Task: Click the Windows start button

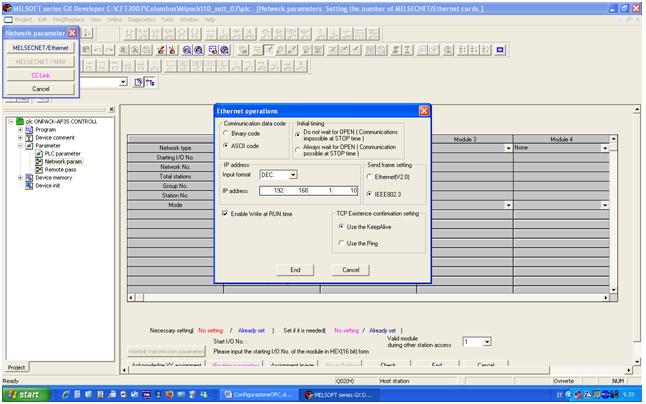Action: (26, 395)
